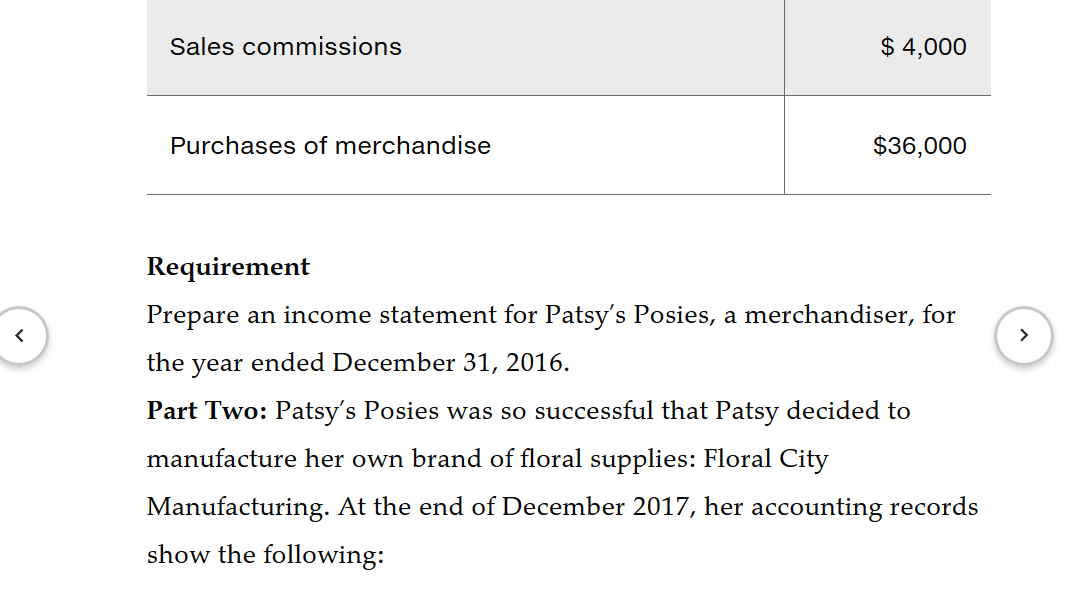Click the $36,000 amount cell
Image resolution: width=1080 pixels, height=613 pixels.
coord(922,145)
